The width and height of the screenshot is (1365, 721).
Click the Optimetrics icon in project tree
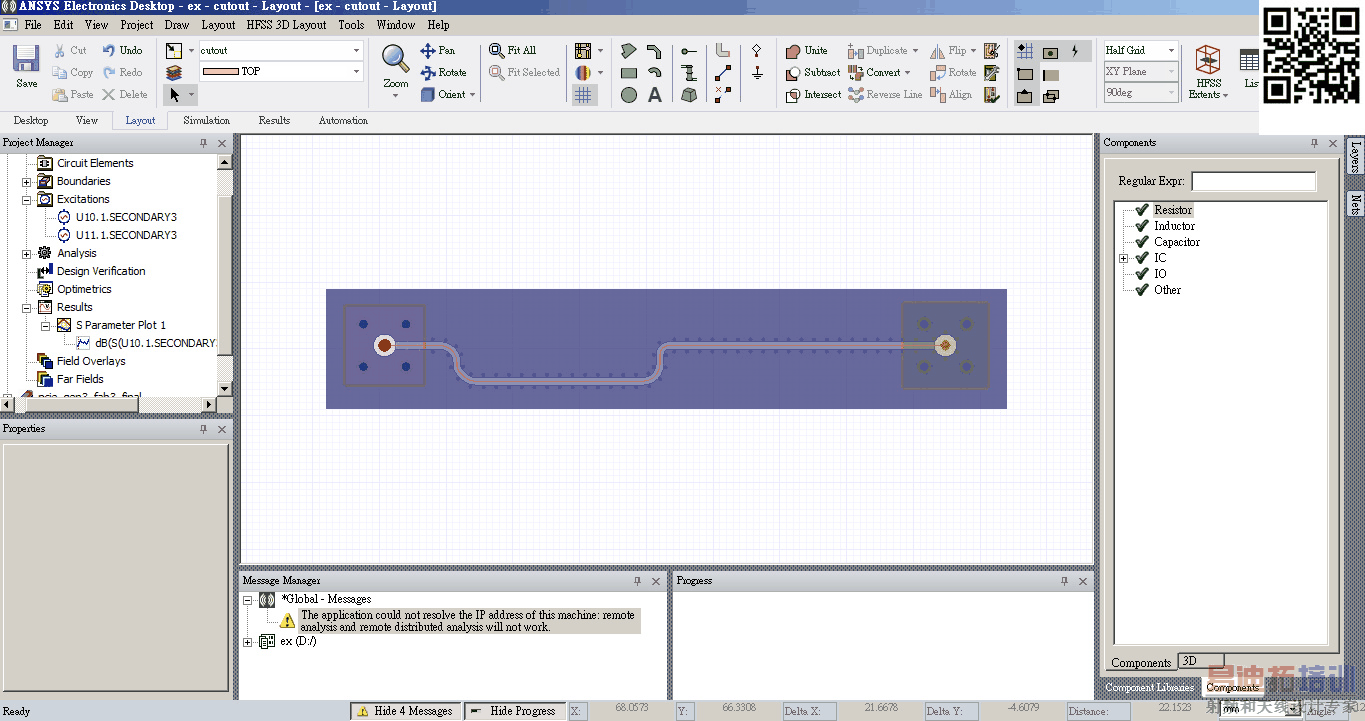(45, 289)
